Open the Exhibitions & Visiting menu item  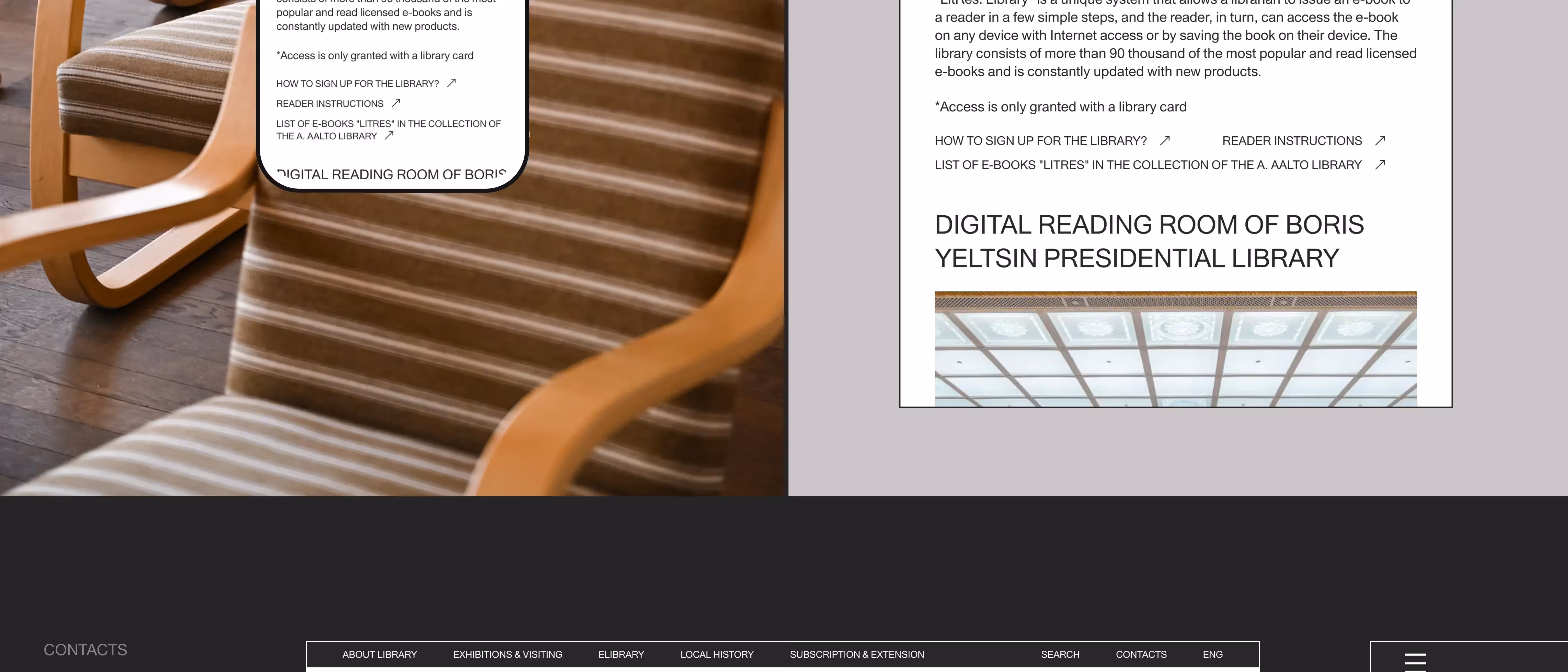point(508,654)
